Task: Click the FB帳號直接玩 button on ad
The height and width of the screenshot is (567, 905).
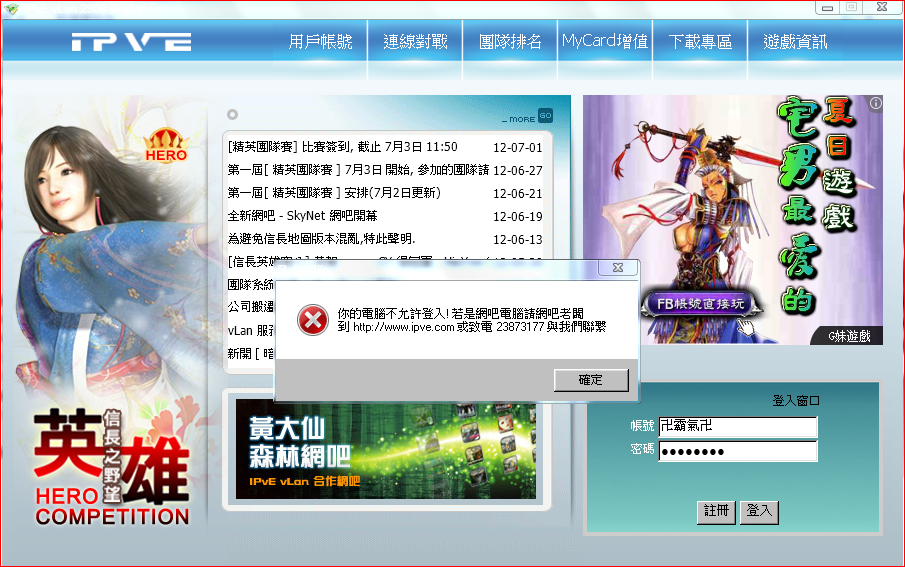Action: tap(701, 304)
